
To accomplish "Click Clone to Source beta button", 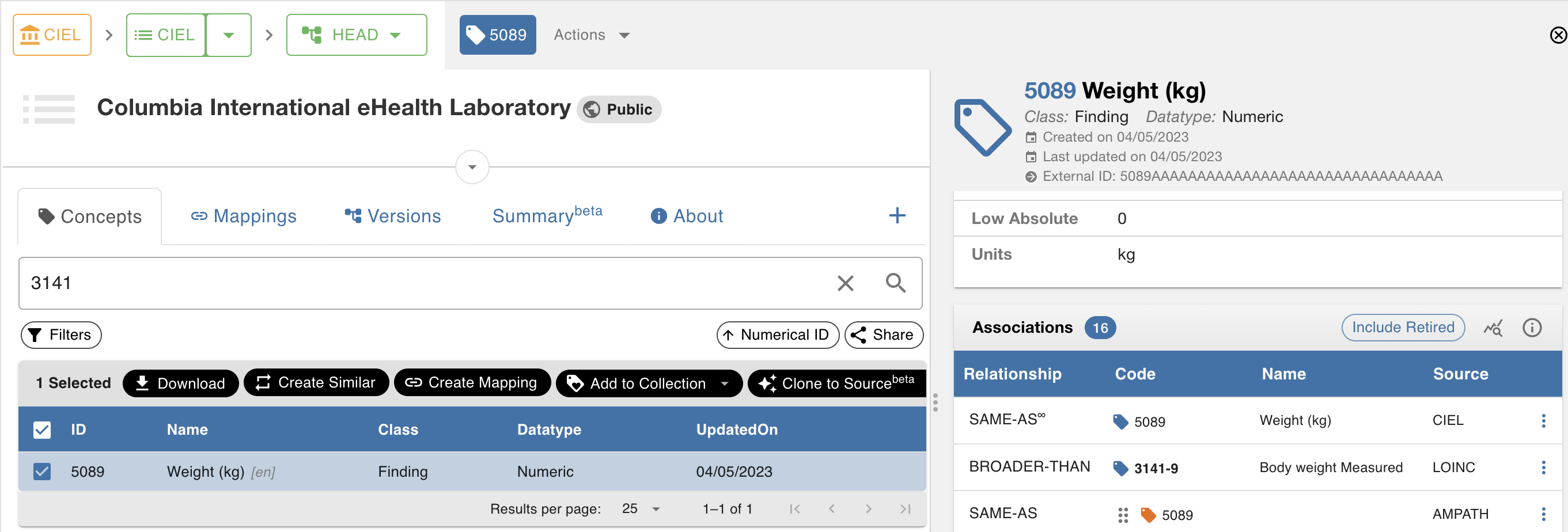I will [836, 383].
